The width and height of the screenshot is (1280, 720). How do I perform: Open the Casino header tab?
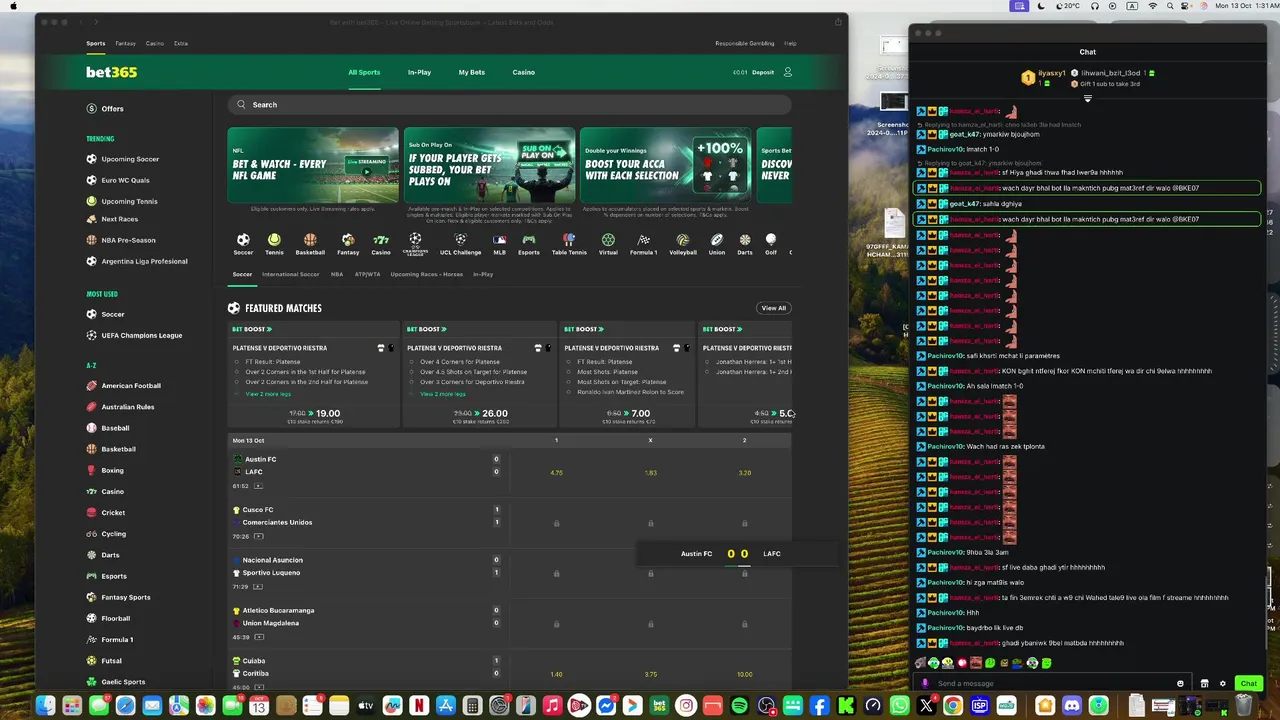(524, 72)
